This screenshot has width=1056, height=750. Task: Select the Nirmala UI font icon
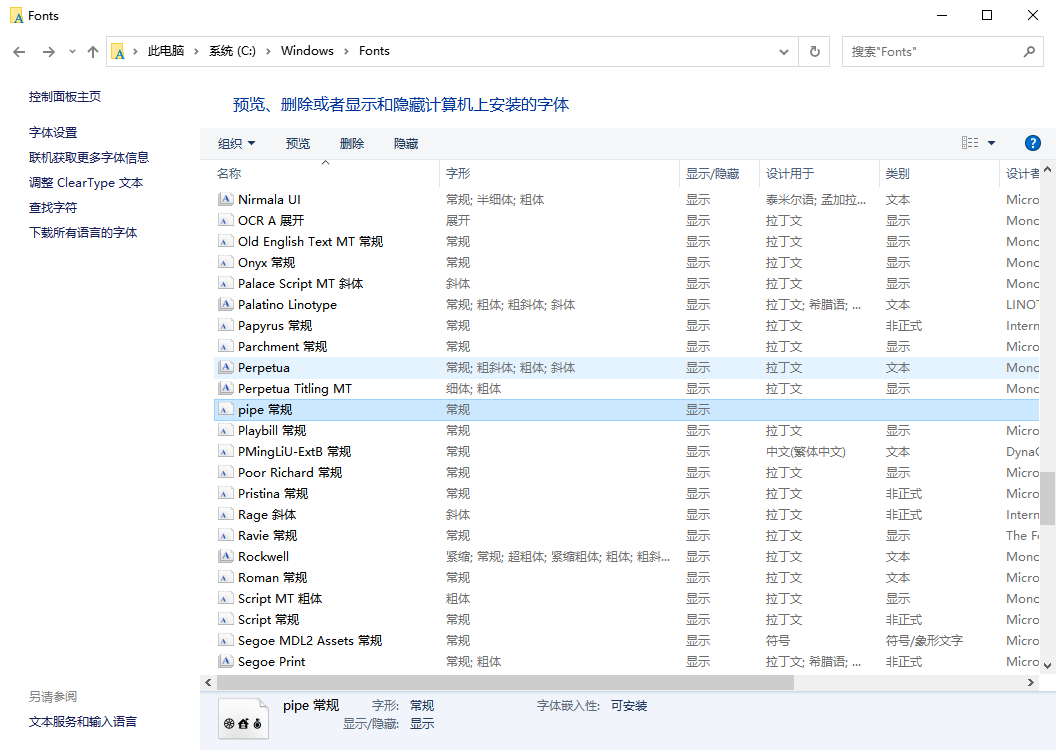(x=226, y=199)
